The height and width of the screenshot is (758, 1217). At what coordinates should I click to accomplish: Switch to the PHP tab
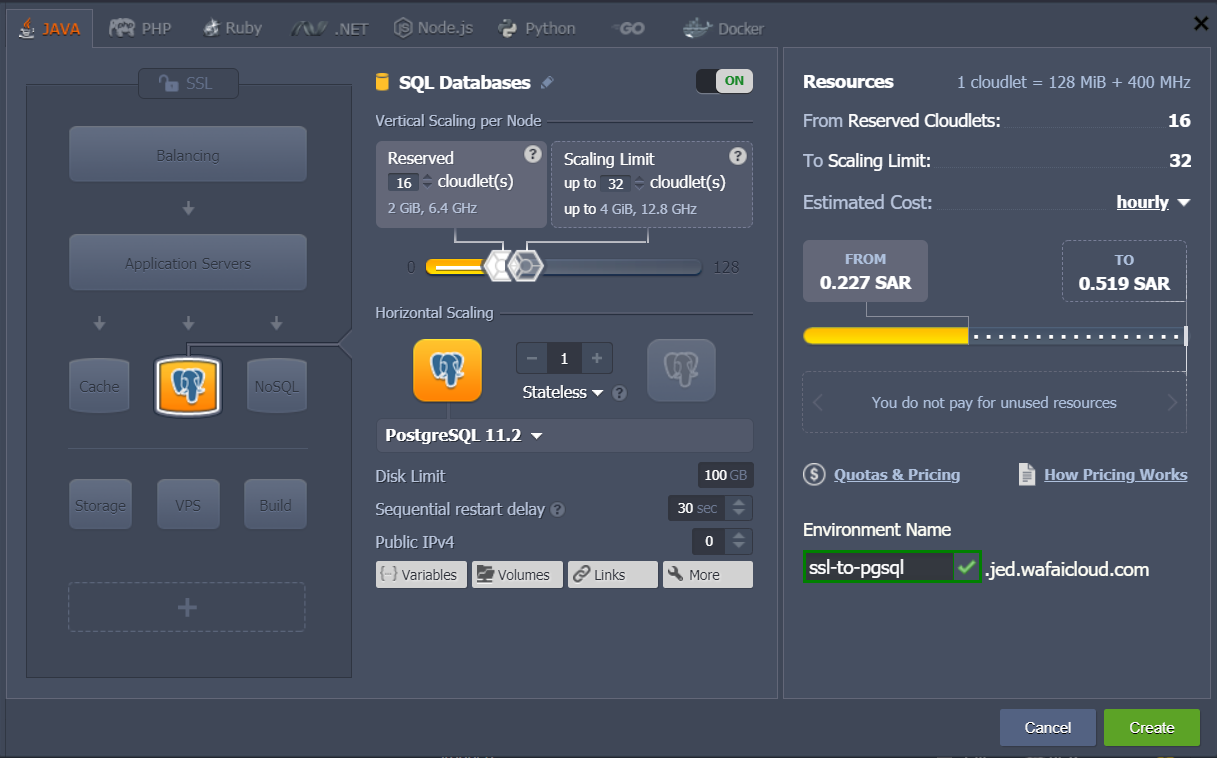click(140, 28)
